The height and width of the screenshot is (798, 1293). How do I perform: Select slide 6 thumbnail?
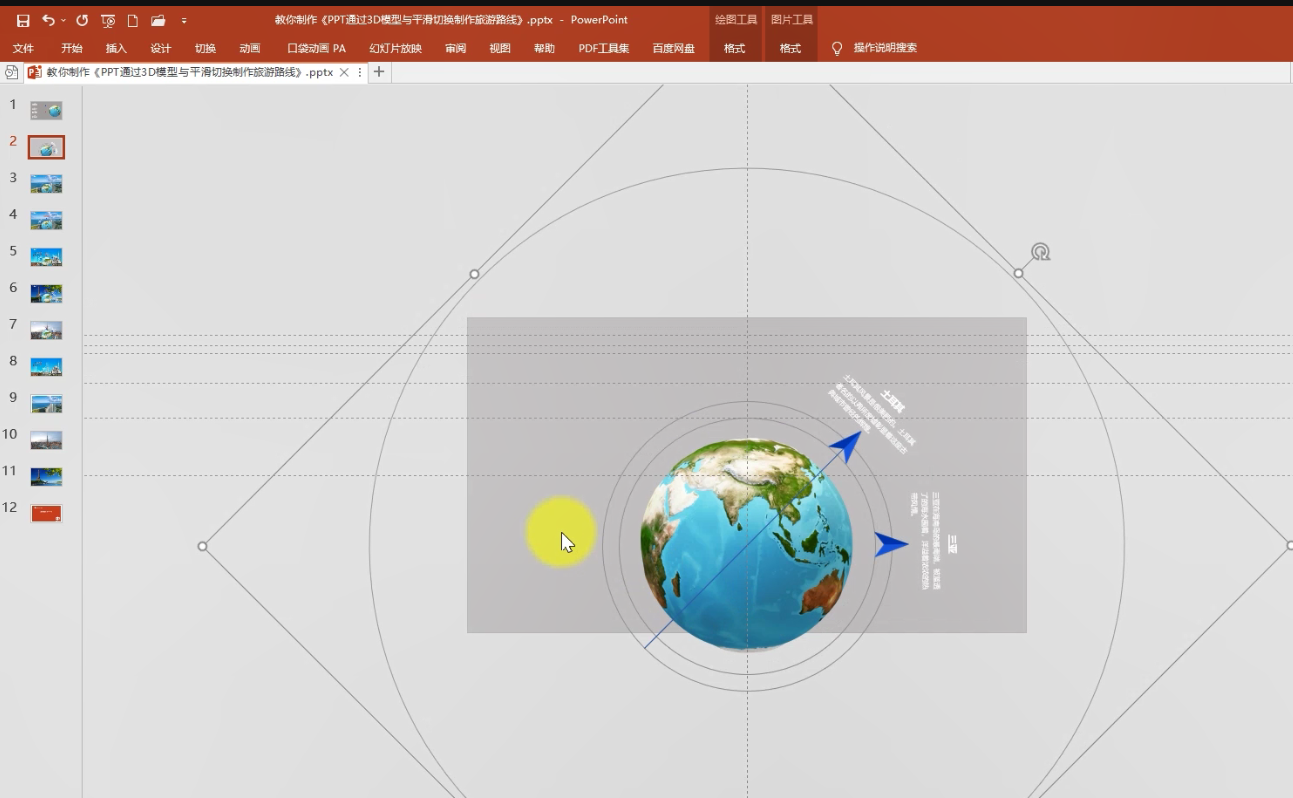46,293
